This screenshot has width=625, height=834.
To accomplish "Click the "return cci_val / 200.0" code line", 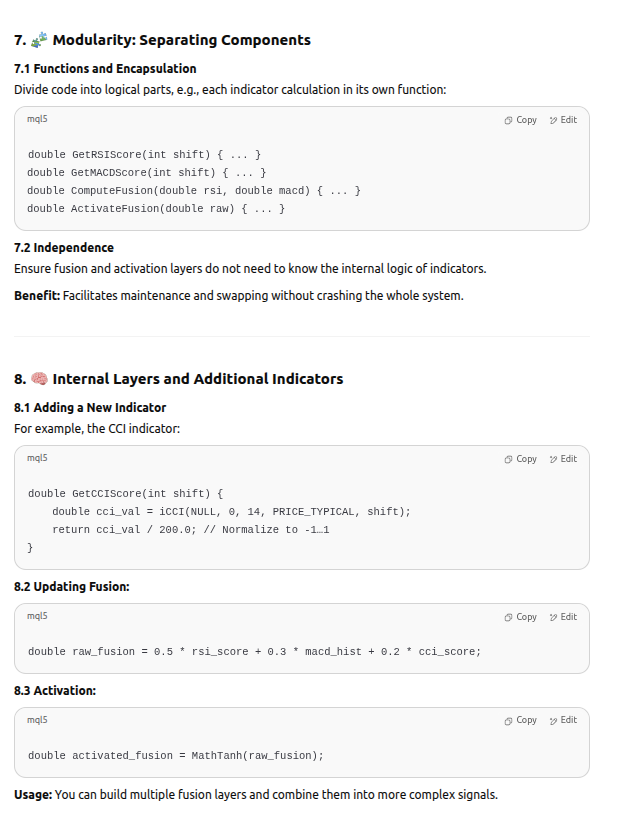I will pos(190,529).
